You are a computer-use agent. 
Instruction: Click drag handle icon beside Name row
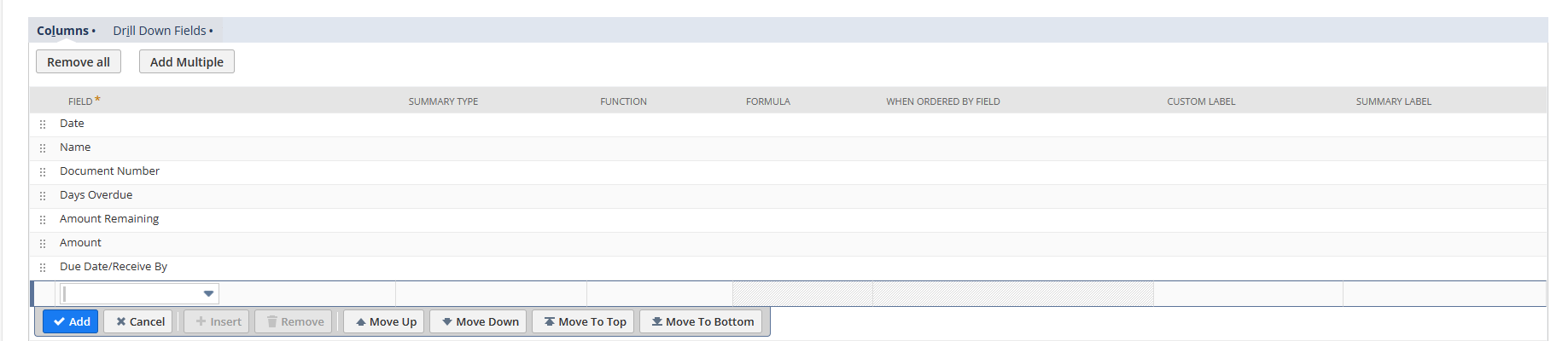point(43,148)
